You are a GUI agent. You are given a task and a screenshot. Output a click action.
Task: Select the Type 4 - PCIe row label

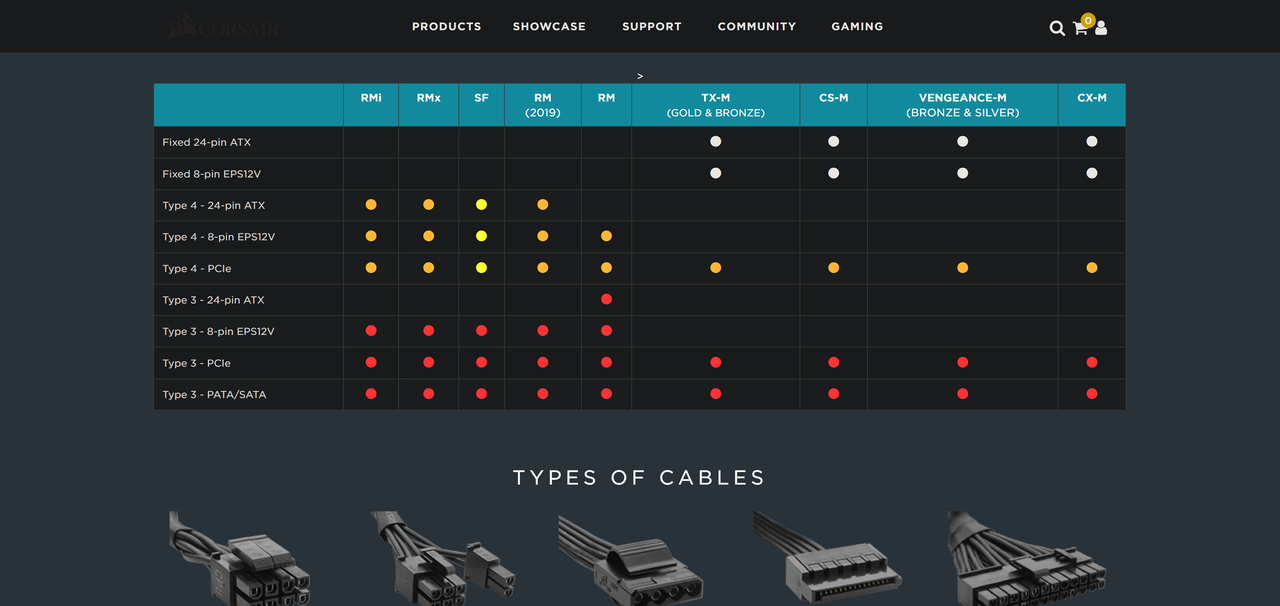point(197,268)
